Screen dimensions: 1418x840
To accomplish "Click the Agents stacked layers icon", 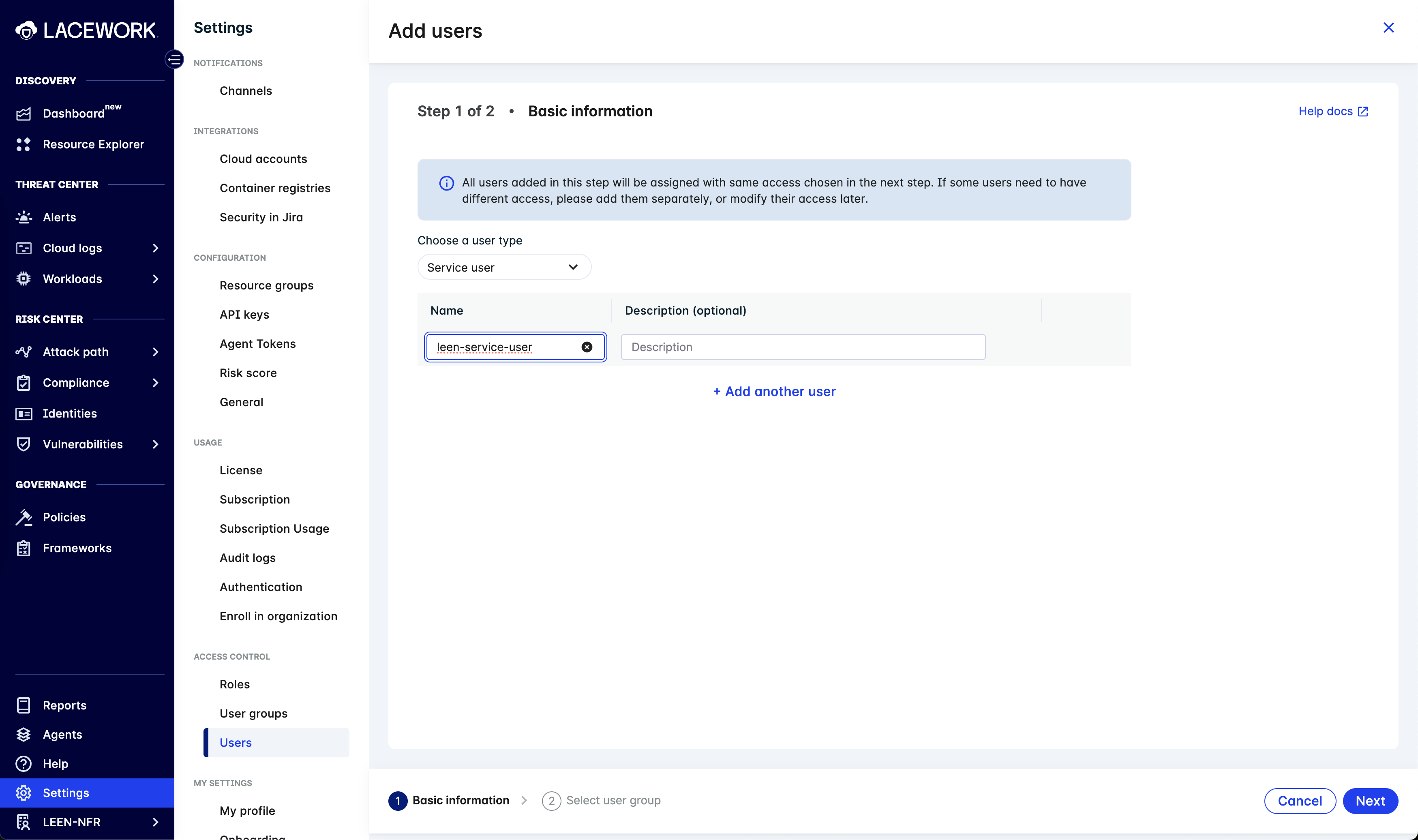I will pyautogui.click(x=24, y=735).
